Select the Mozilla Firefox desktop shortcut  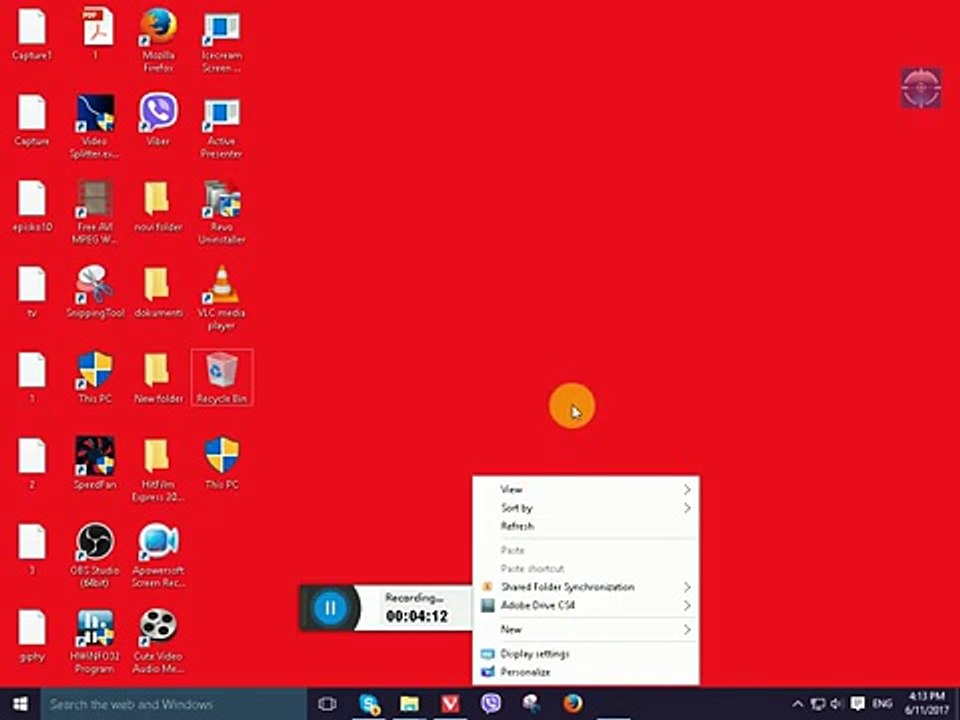pos(158,38)
